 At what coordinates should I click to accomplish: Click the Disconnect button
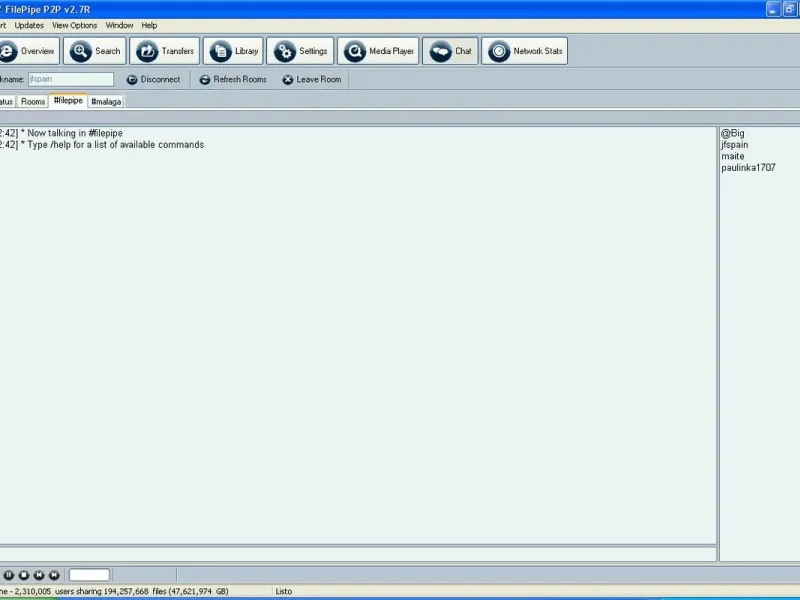154,80
